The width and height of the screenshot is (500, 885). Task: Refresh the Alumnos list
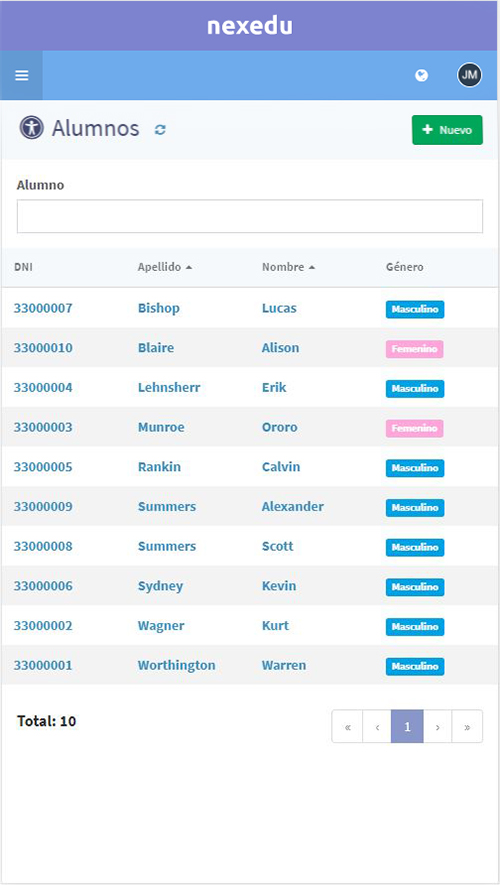(x=160, y=130)
